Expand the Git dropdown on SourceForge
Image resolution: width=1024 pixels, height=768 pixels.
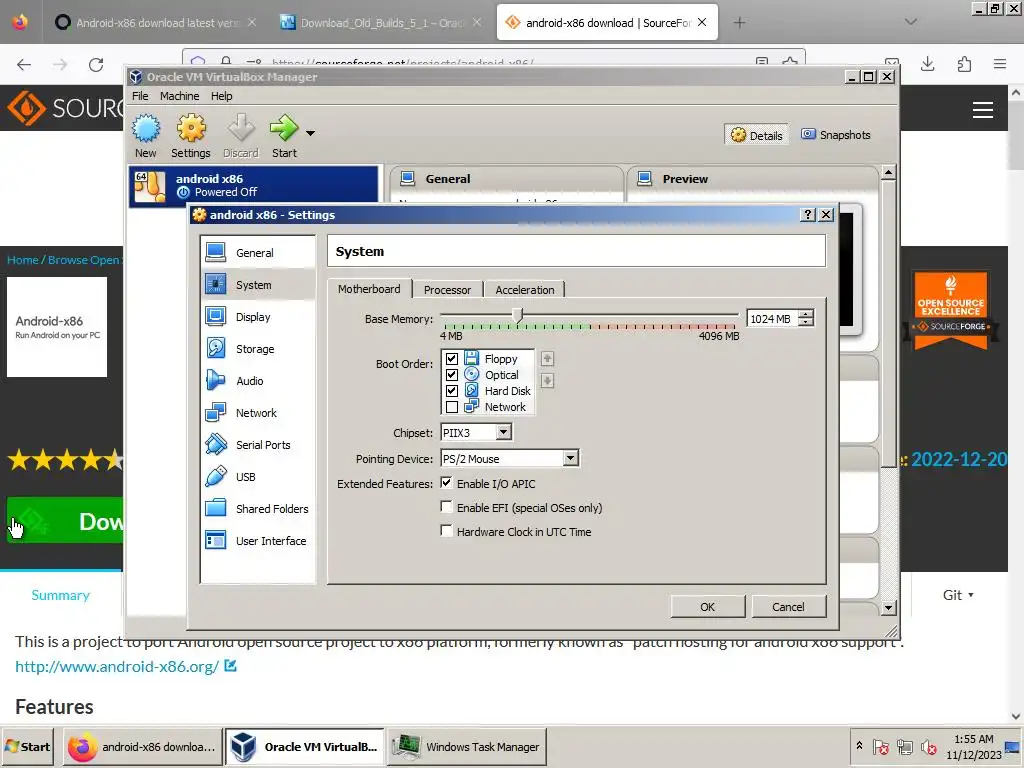[x=958, y=595]
